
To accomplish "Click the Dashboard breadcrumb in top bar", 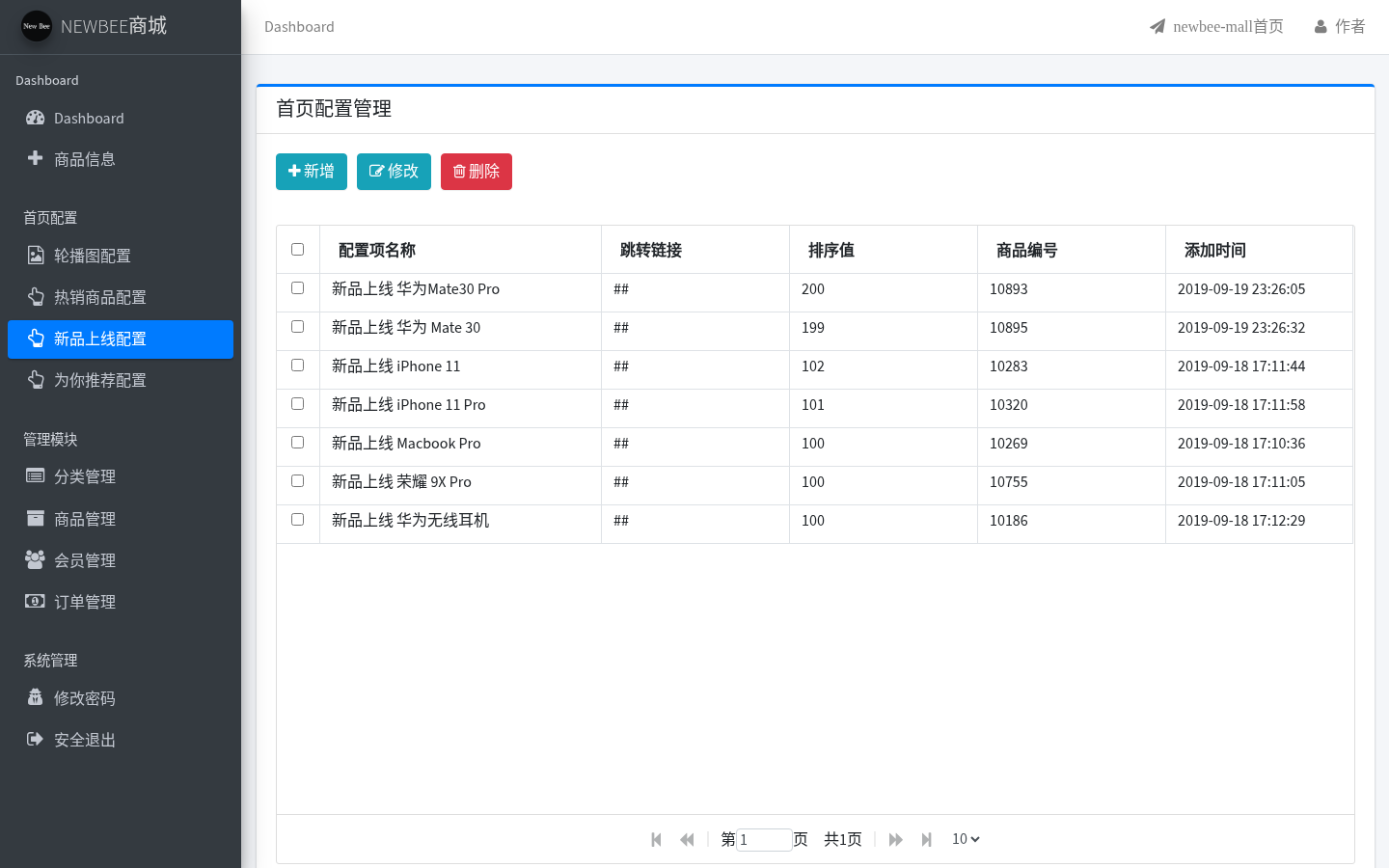I will coord(299,27).
